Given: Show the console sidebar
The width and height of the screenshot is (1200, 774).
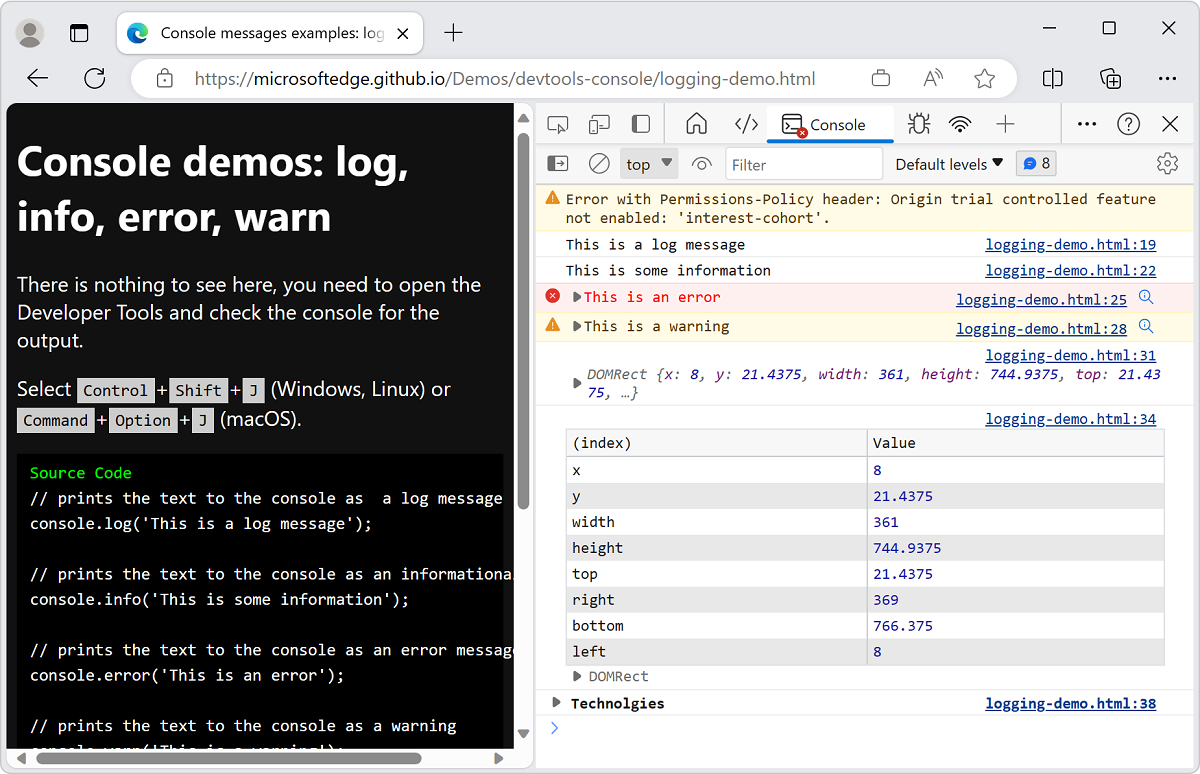Looking at the screenshot, I should [x=557, y=163].
